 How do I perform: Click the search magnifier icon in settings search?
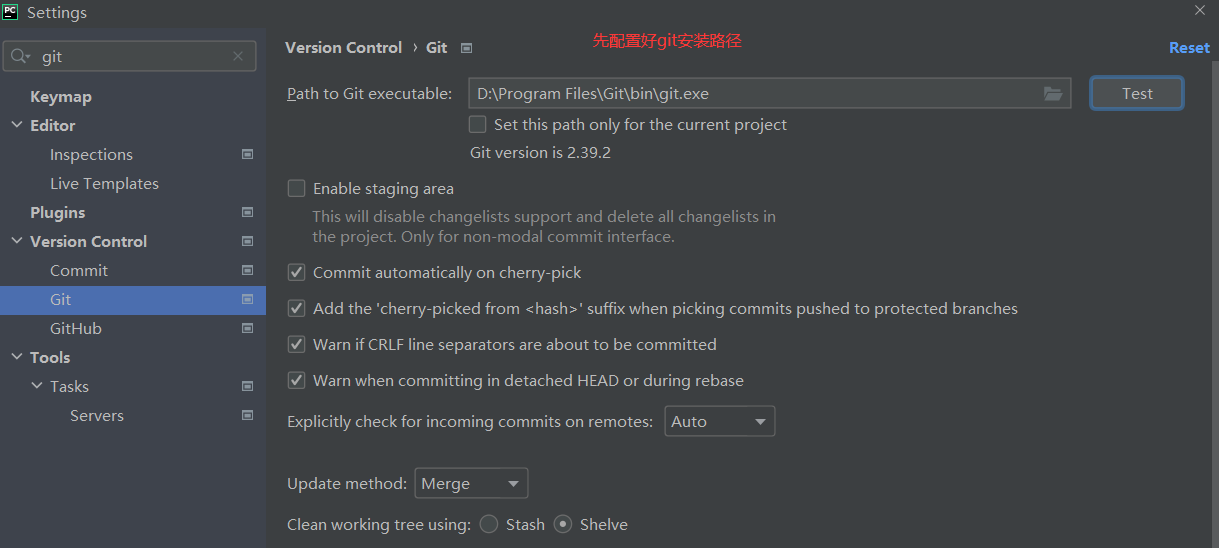[x=20, y=57]
